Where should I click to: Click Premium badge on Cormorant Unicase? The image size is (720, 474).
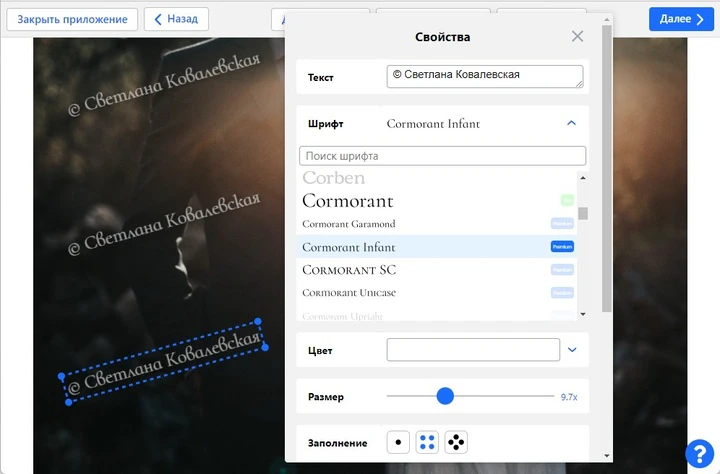562,293
